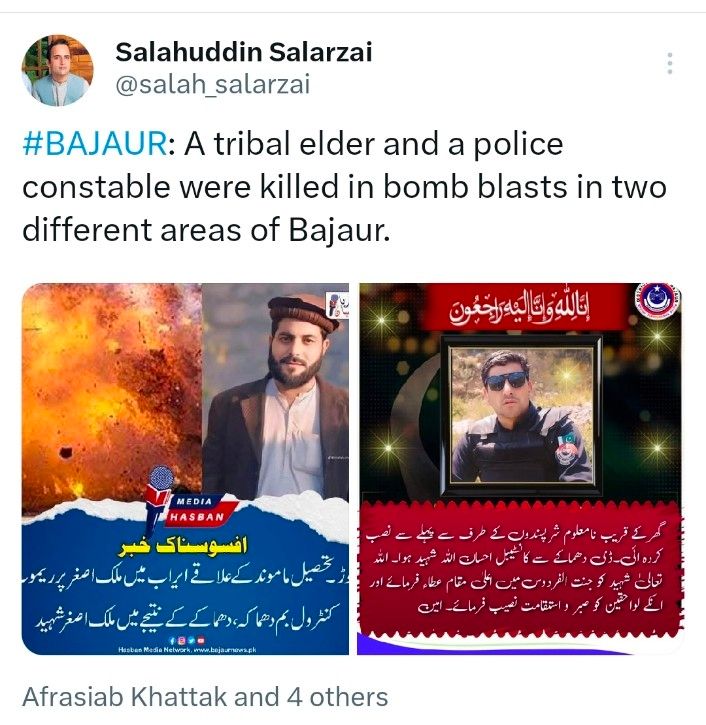Click the small microphone logo at top of left image

tap(337, 304)
